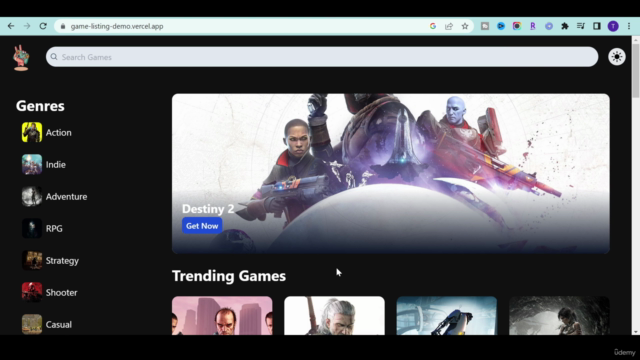
Task: Click the page vertical scrollbar
Action: point(635,185)
